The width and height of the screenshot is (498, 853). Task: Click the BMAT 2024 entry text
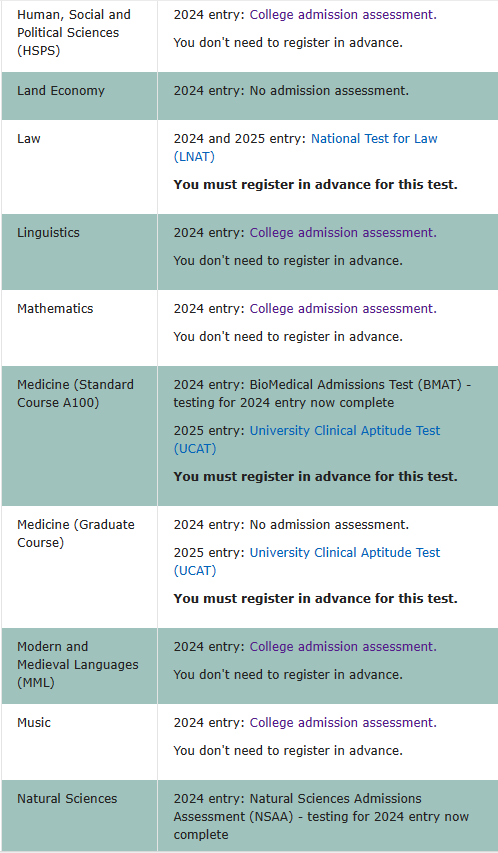tap(322, 393)
